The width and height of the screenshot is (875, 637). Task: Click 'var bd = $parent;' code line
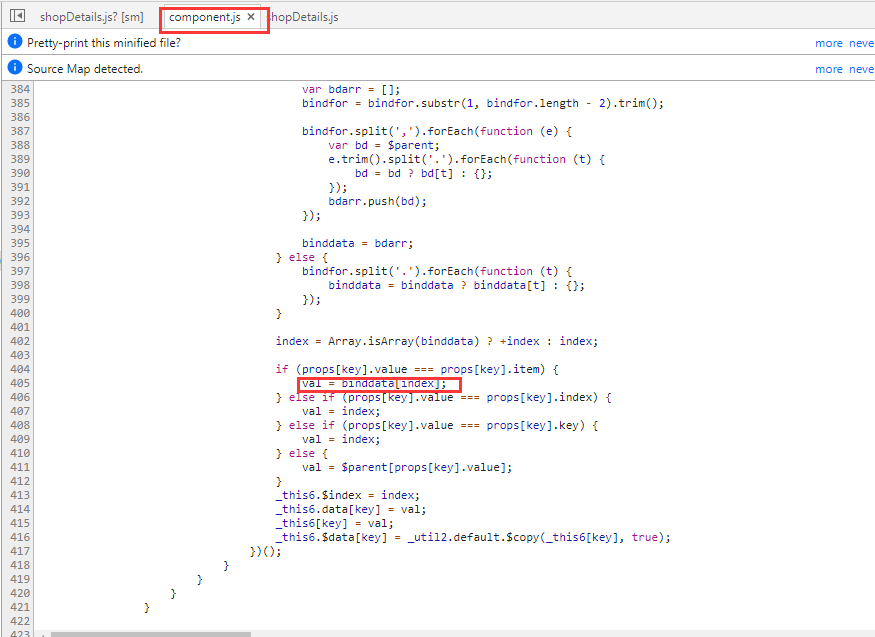384,146
